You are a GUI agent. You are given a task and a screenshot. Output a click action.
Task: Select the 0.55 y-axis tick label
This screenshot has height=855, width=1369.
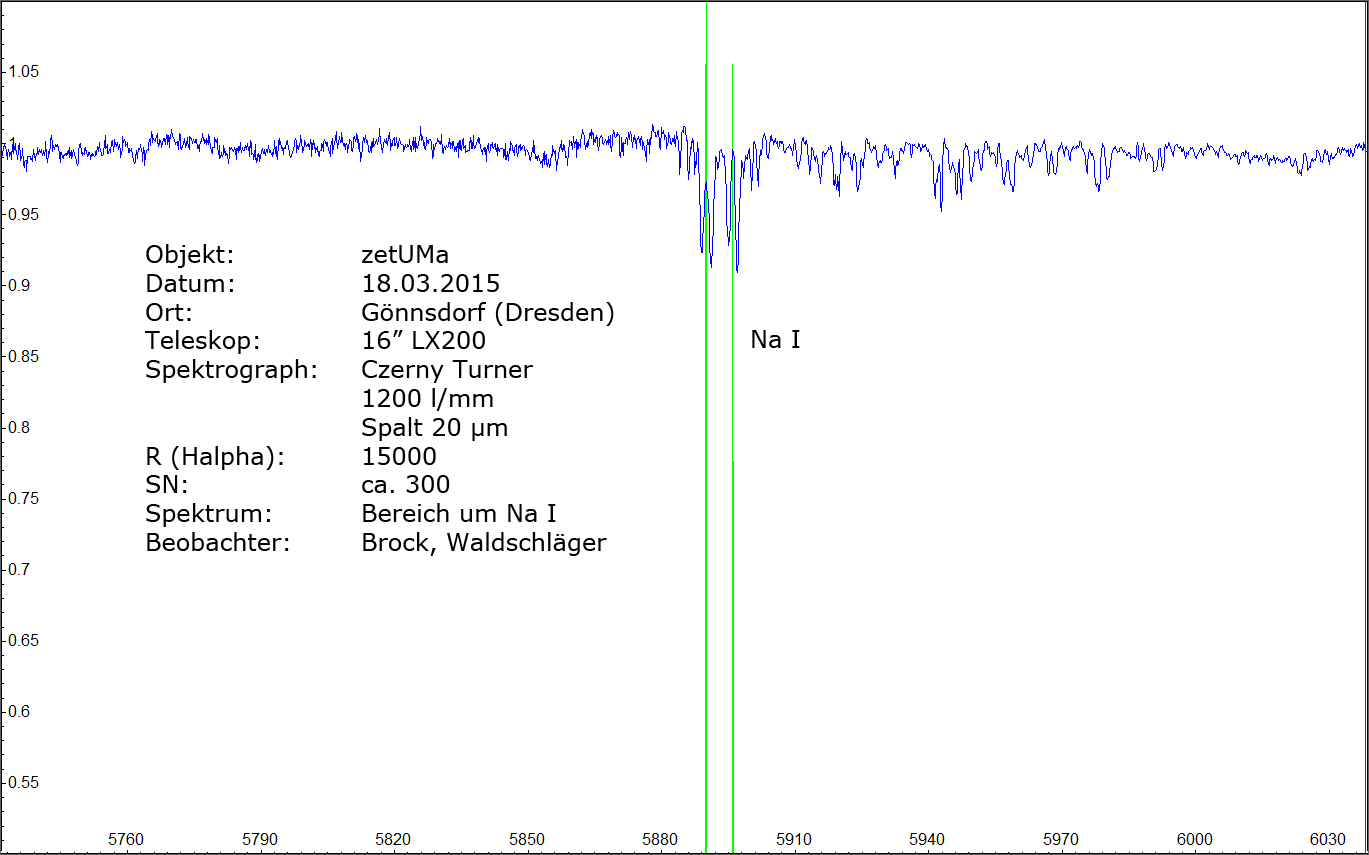point(23,783)
